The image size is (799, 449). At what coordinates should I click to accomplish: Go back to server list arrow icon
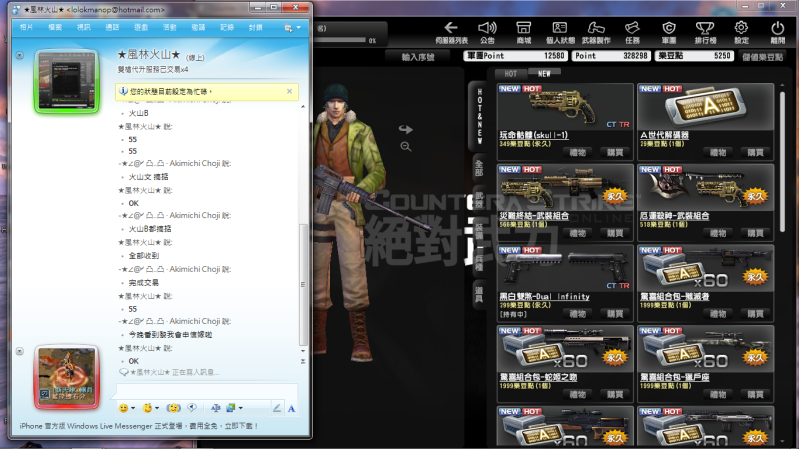(450, 28)
